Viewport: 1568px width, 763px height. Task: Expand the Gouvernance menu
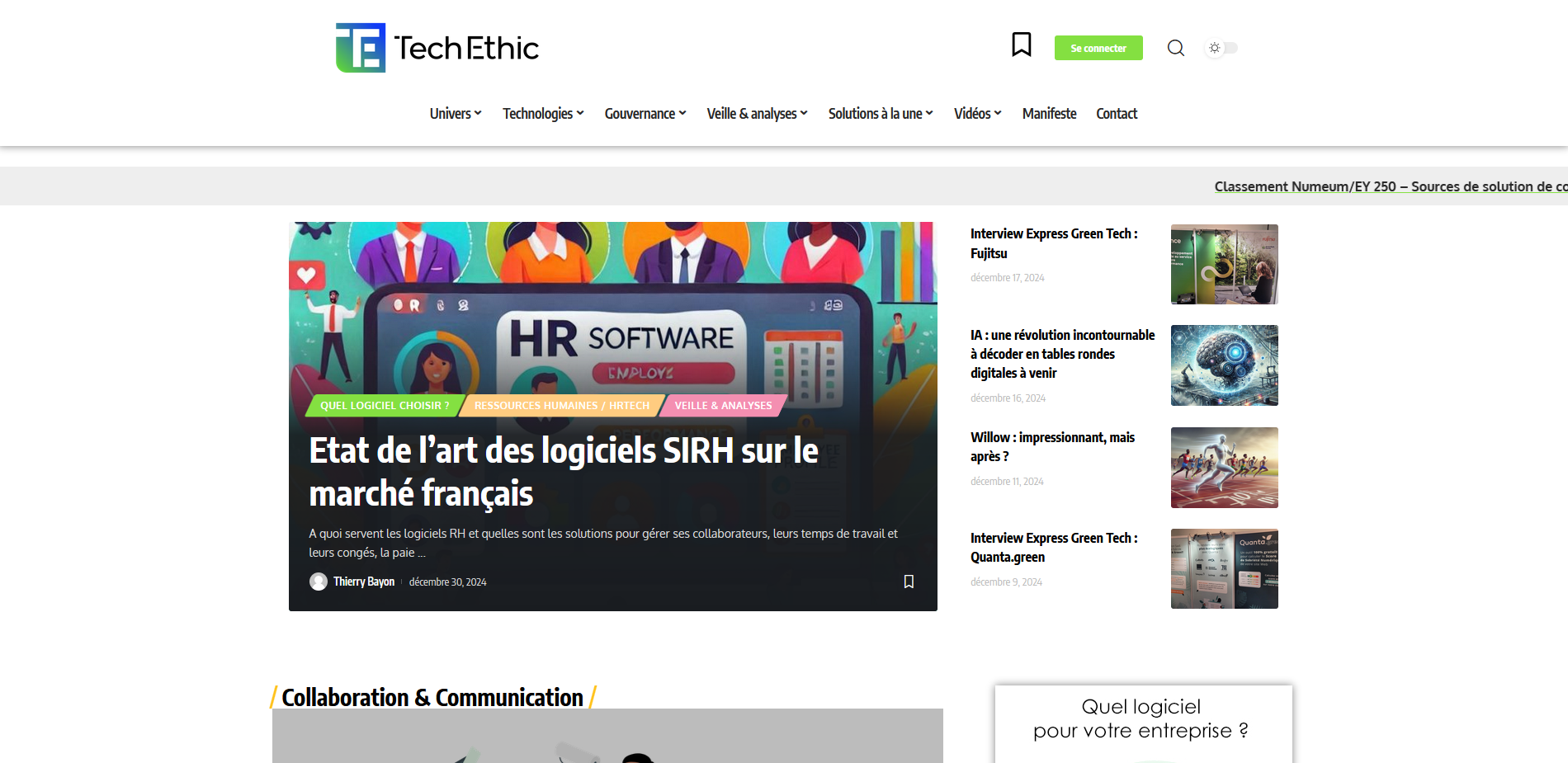(645, 114)
